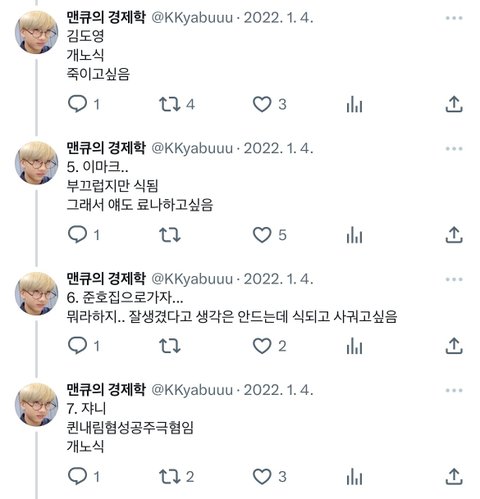The width and height of the screenshot is (480, 499).
Task: Open more options for the 김도영 tweet
Action: [x=454, y=18]
